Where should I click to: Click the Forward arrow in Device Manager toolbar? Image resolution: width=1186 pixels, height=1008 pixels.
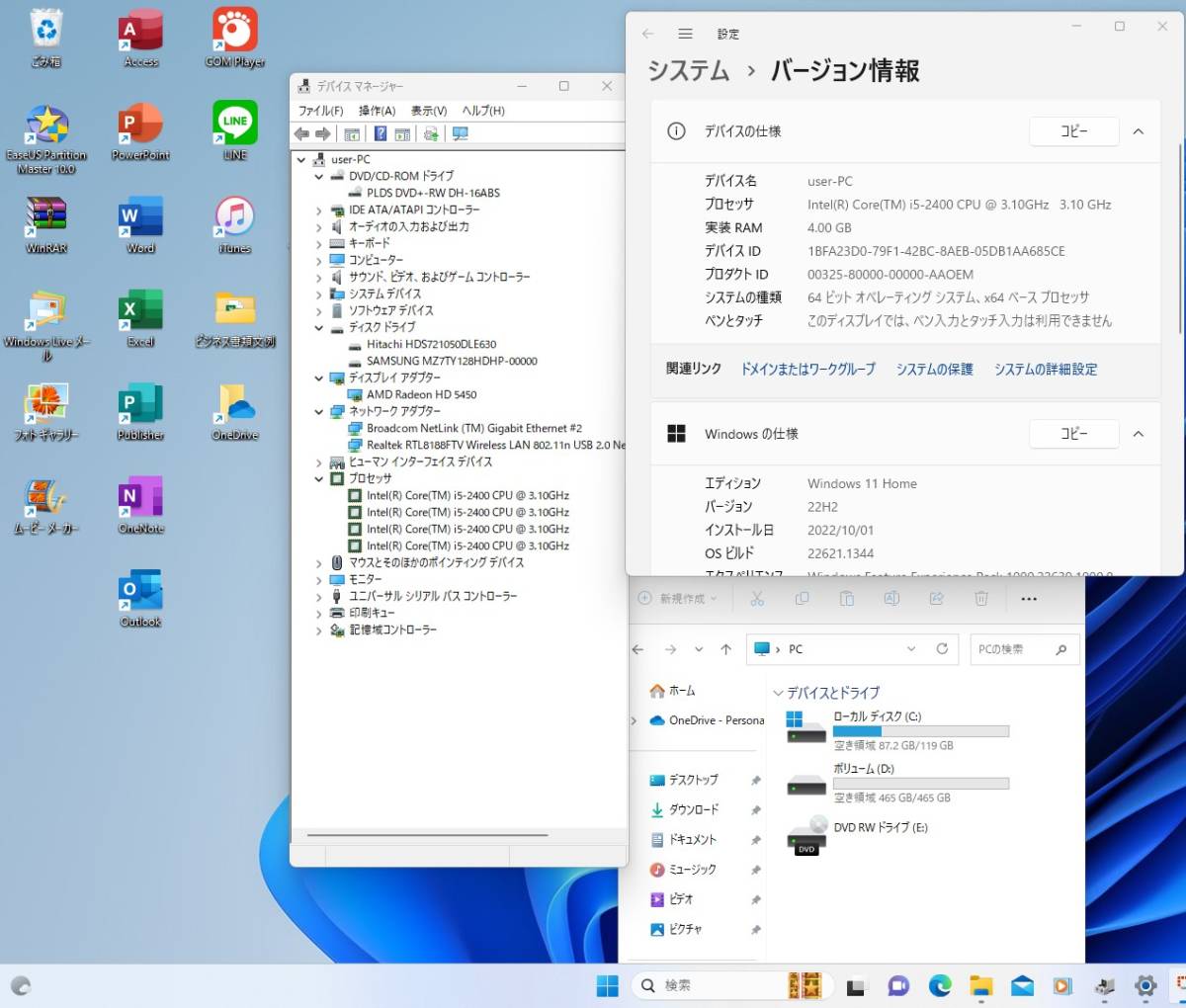point(322,134)
